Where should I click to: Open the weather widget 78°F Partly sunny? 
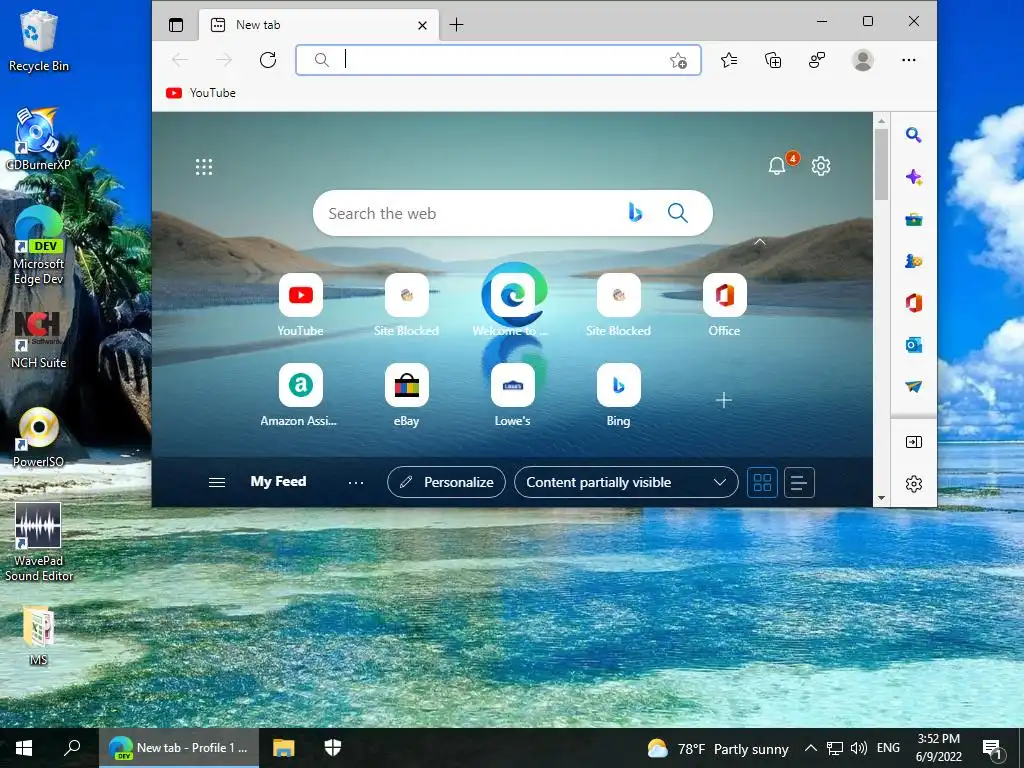point(718,748)
